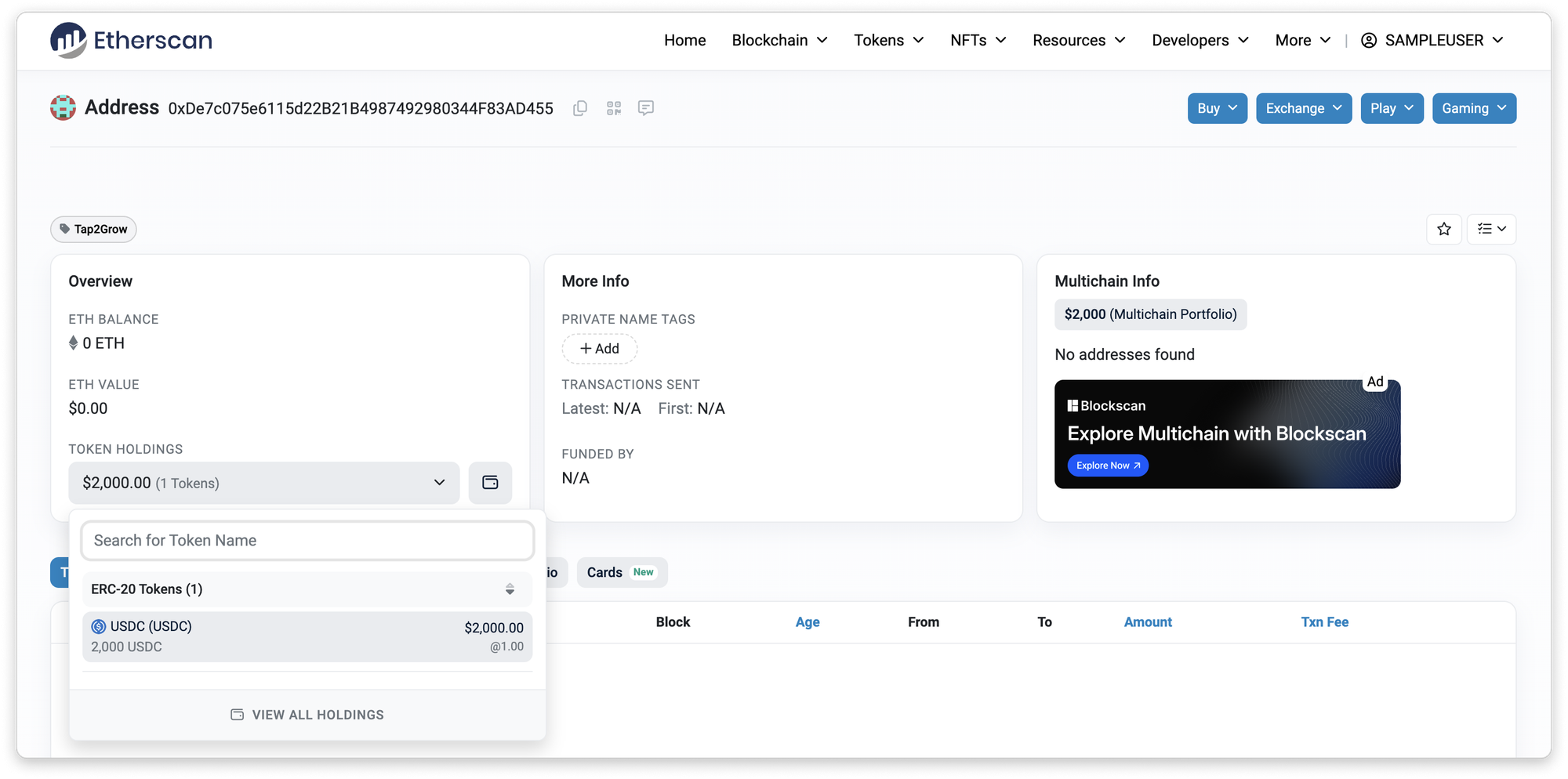
Task: Toggle sort order of ERC-20 Tokens
Action: (x=510, y=589)
